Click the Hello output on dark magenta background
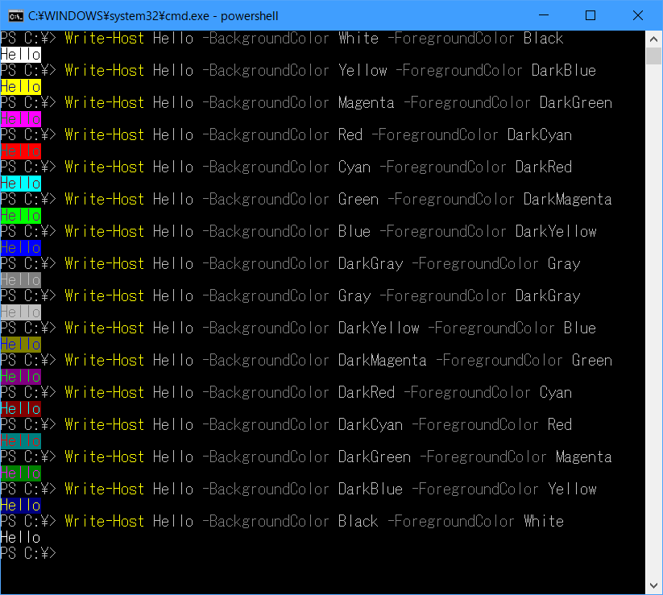The width and height of the screenshot is (663, 595). 21,376
